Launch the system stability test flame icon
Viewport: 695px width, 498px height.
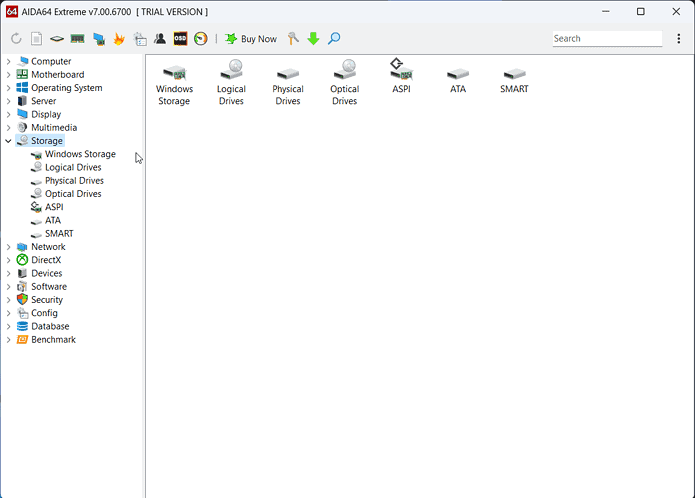click(x=119, y=39)
